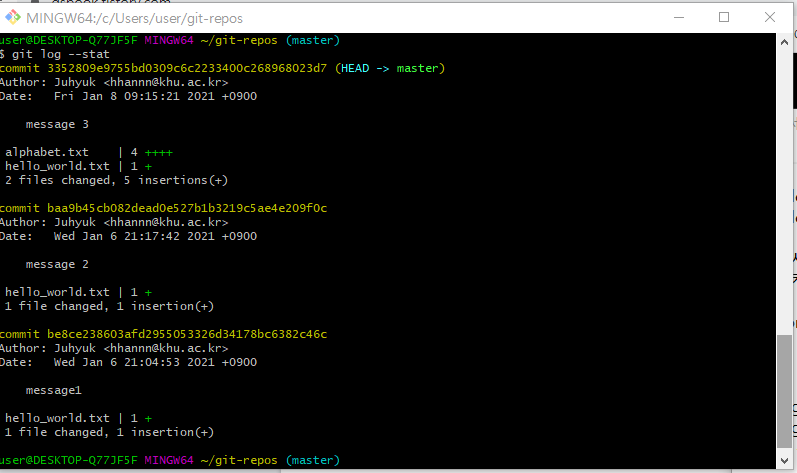797x473 pixels.
Task: Click the 'message 2' commit message
Action: tap(57, 264)
